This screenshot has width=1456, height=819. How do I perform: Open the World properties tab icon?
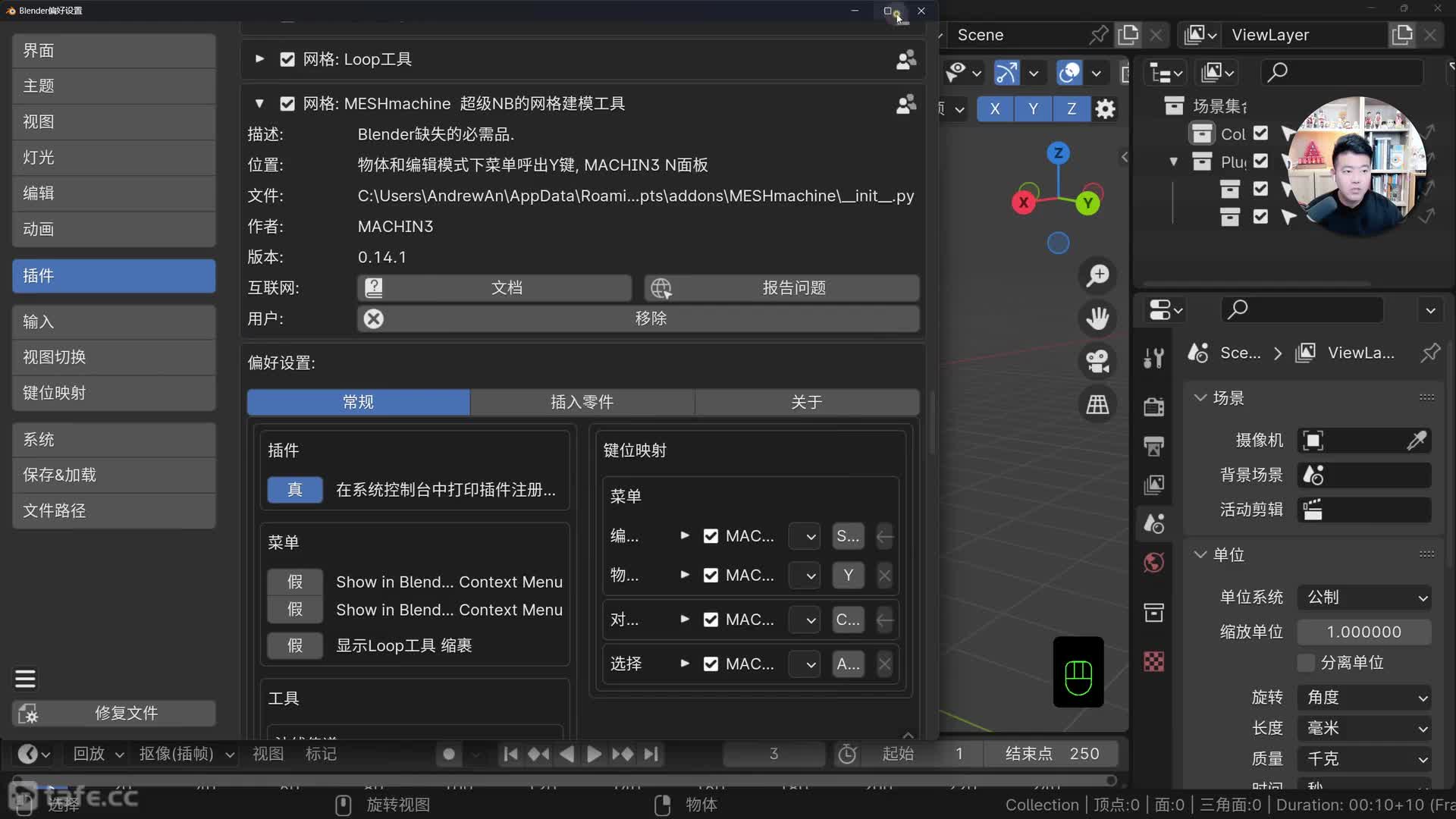coord(1153,563)
